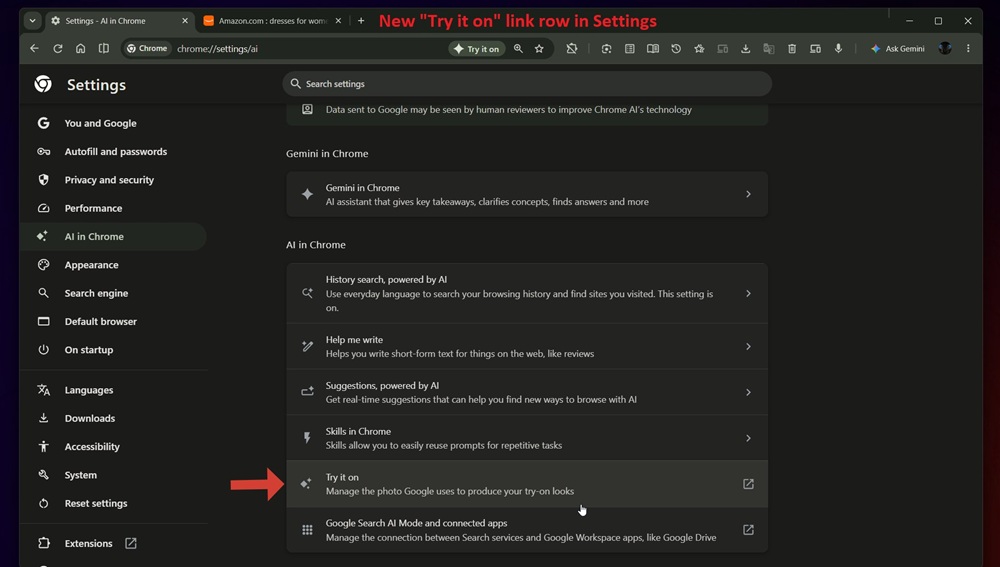Select AI in Chrome in sidebar
Screen dimensions: 1000x567
pos(114,237)
